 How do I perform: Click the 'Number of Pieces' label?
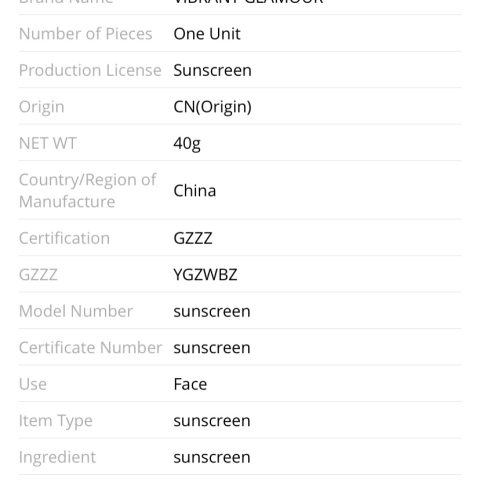86,34
